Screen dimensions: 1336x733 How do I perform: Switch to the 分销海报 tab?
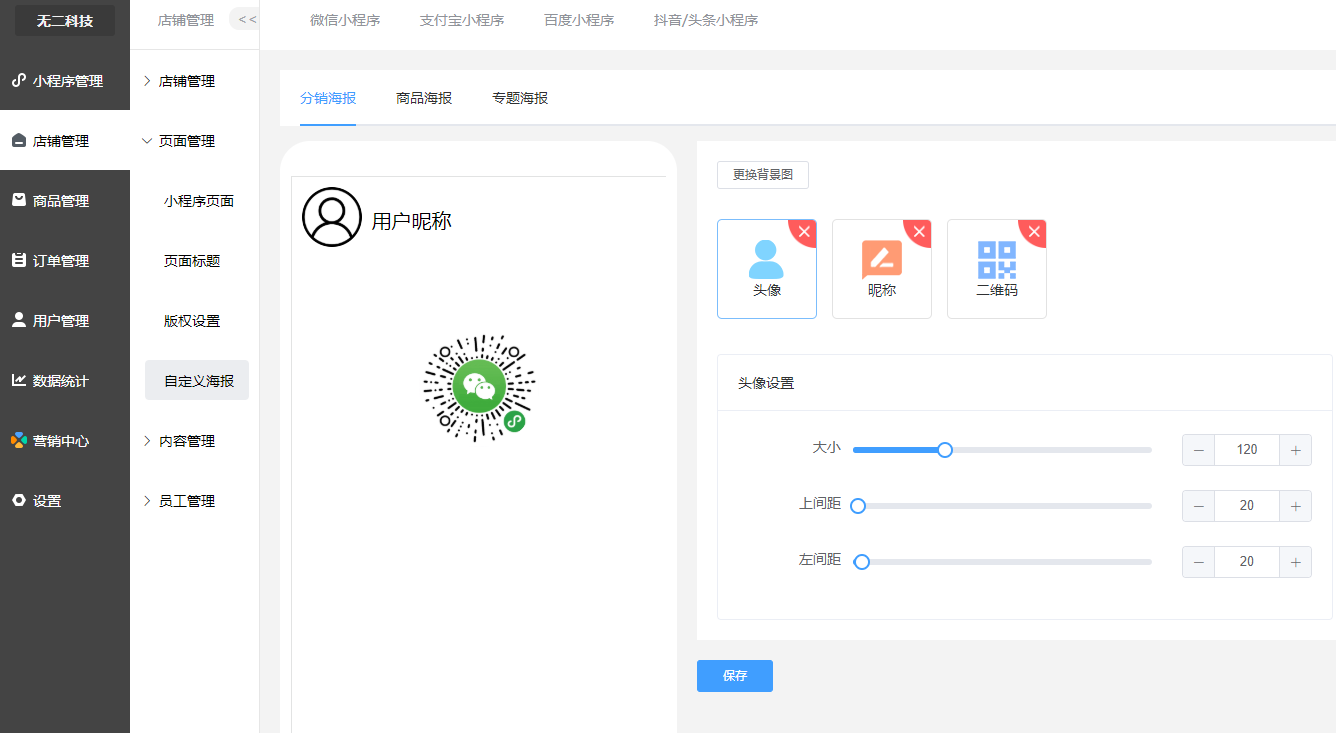click(328, 98)
